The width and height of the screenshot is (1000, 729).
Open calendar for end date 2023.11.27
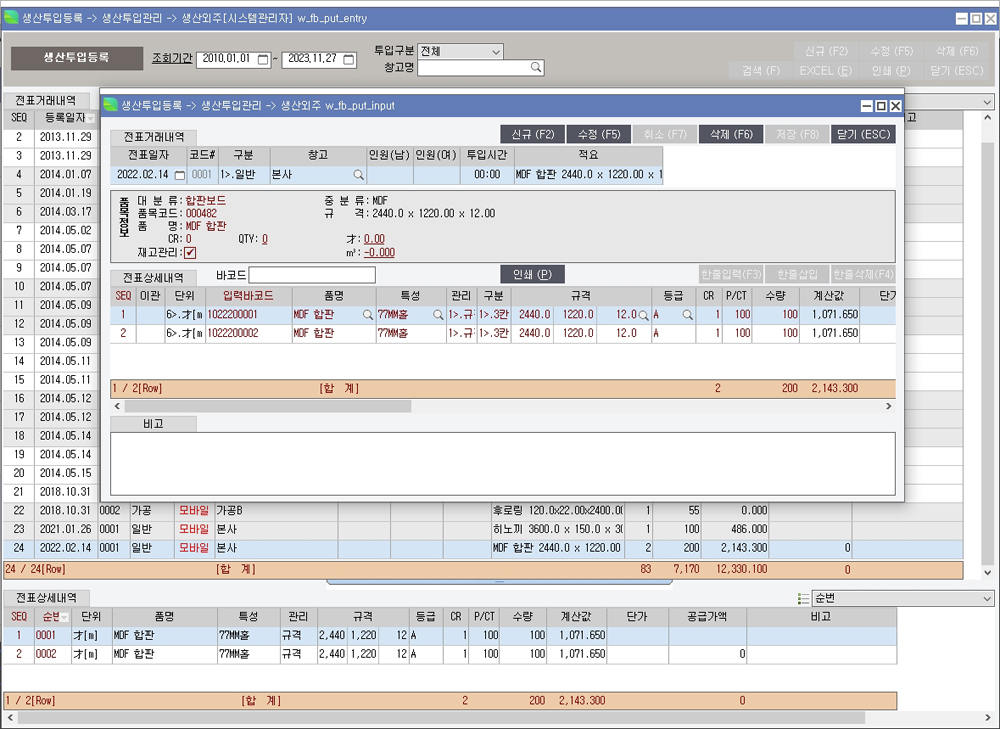349,59
